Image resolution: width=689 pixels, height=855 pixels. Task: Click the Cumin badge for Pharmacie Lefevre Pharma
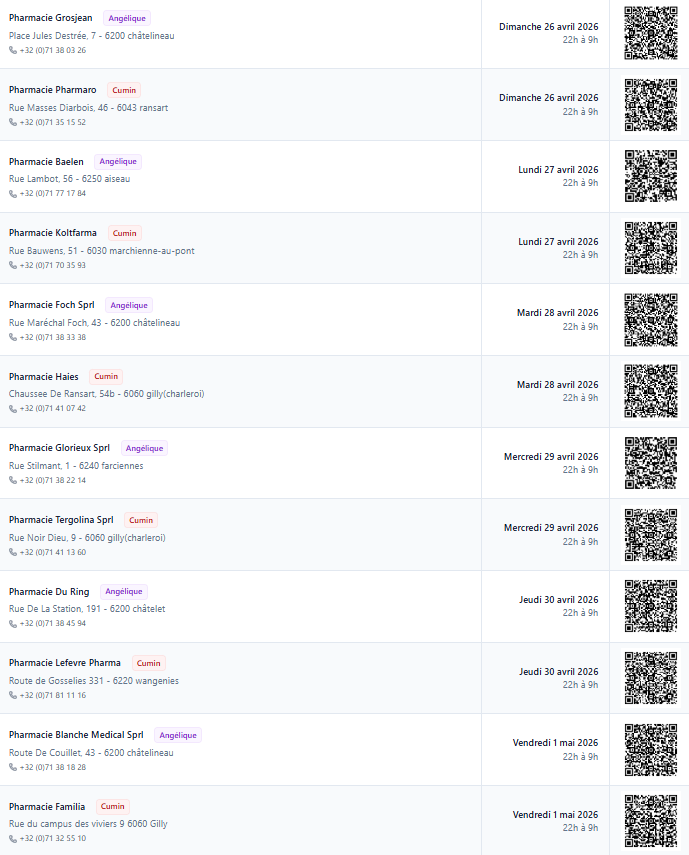tap(148, 663)
